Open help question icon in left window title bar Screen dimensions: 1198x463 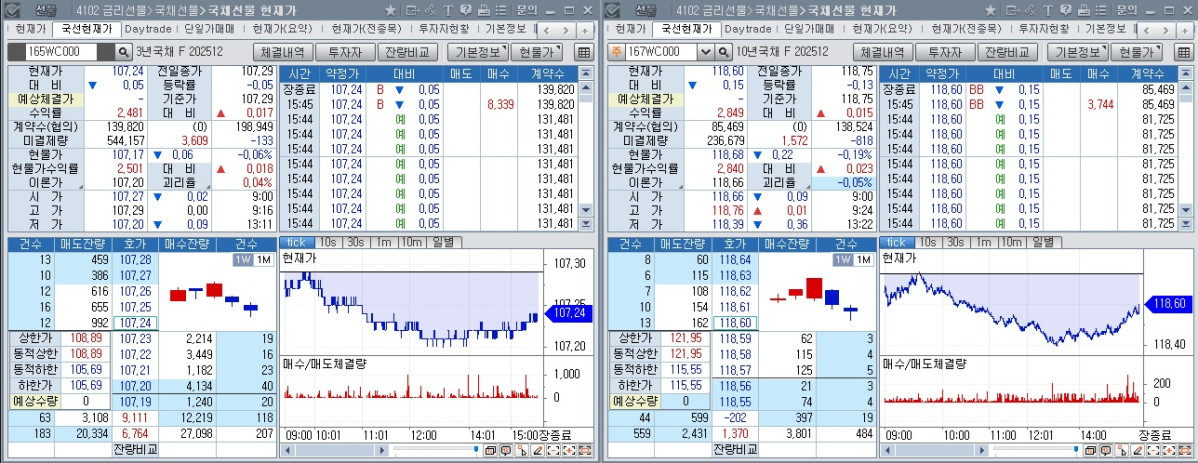[465, 11]
